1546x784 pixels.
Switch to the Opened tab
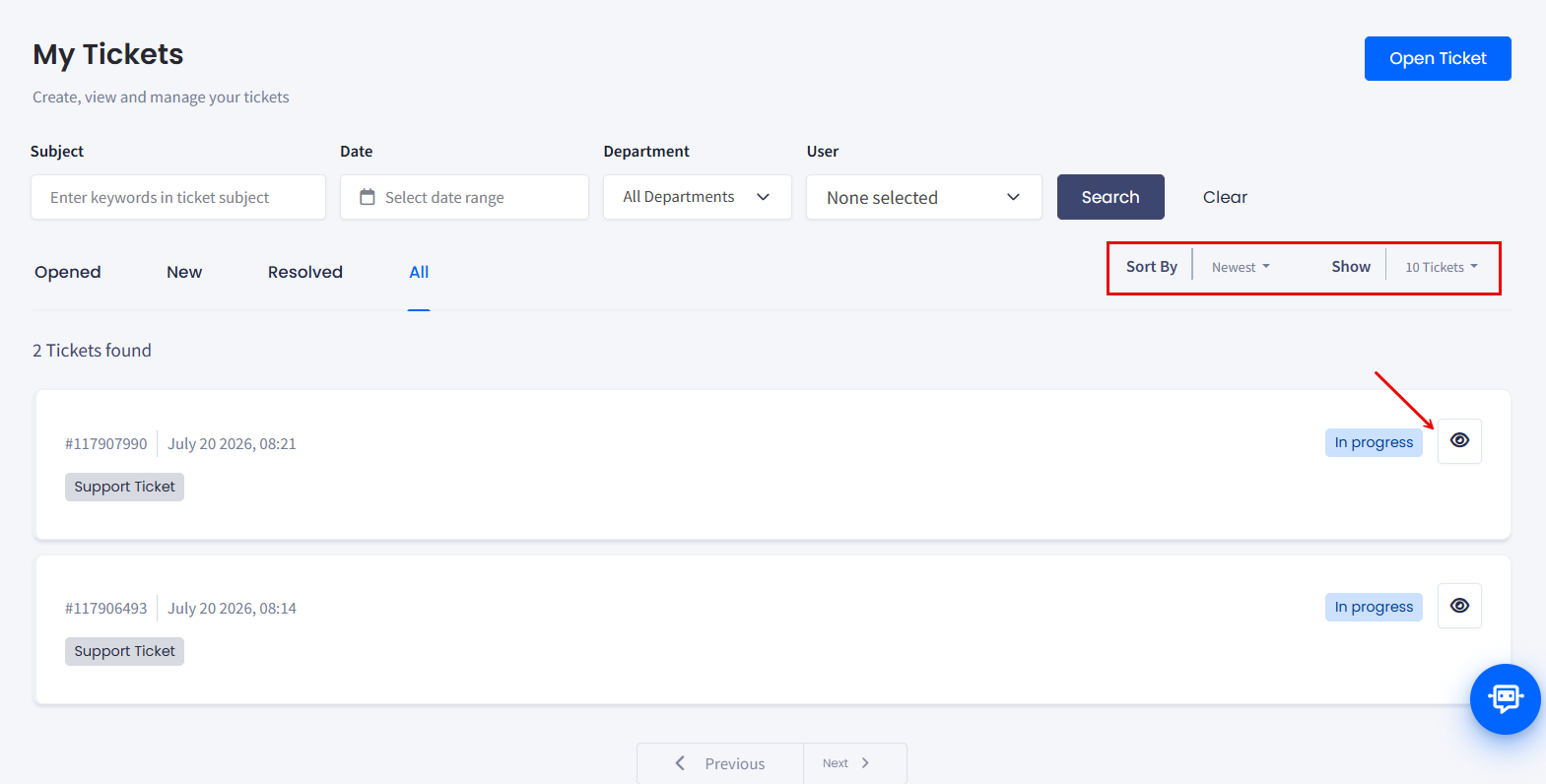tap(68, 272)
